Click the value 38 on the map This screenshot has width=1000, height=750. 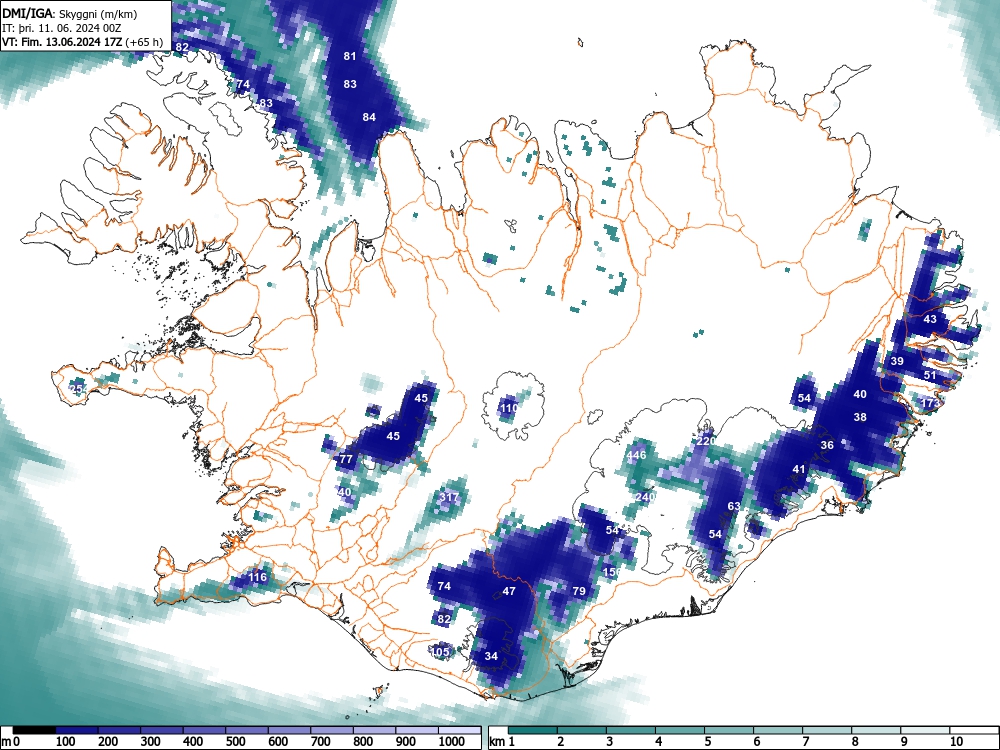(x=860, y=416)
